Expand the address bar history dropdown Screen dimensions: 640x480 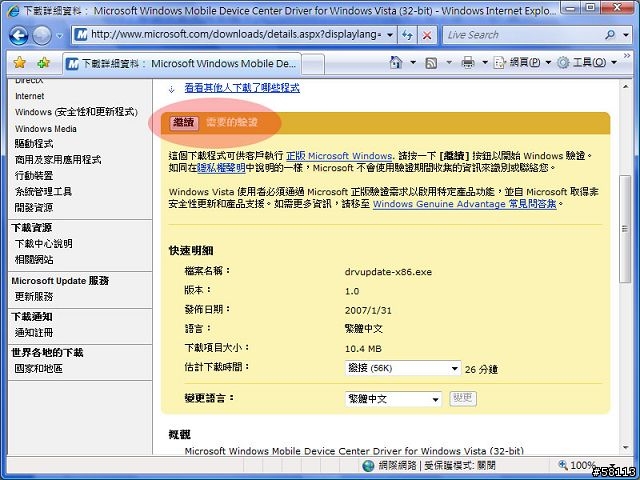point(390,35)
